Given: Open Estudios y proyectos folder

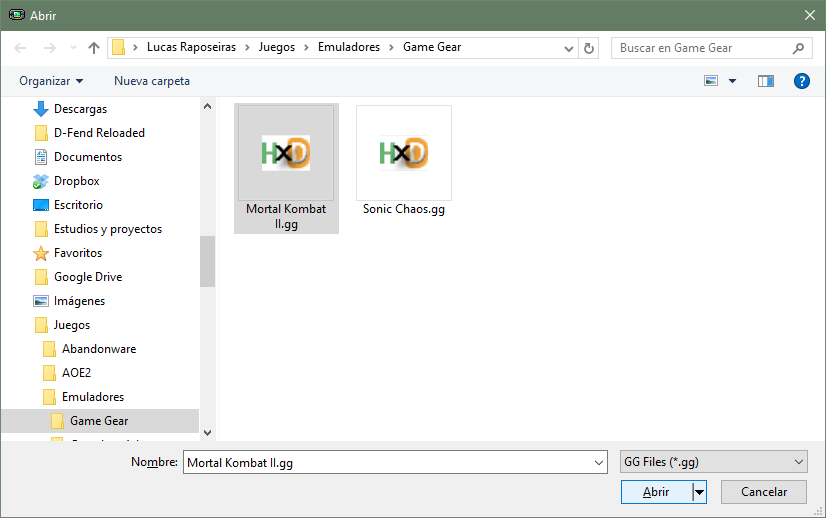Looking at the screenshot, I should click(108, 229).
